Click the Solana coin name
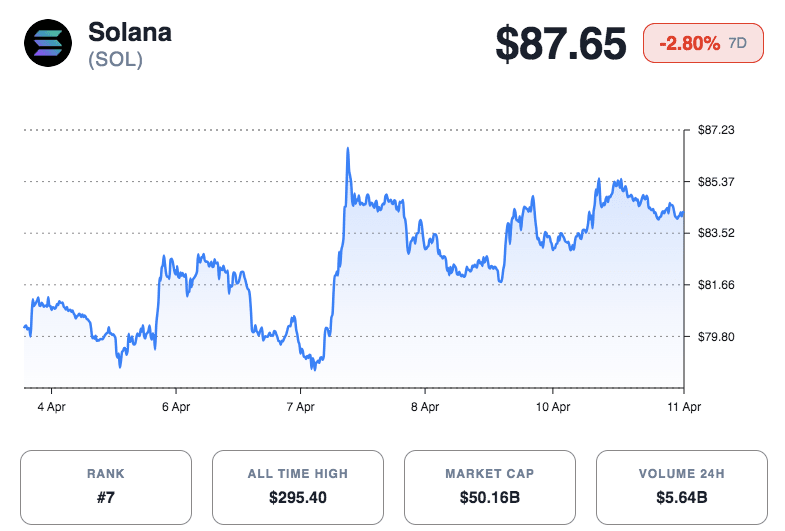 [x=130, y=32]
